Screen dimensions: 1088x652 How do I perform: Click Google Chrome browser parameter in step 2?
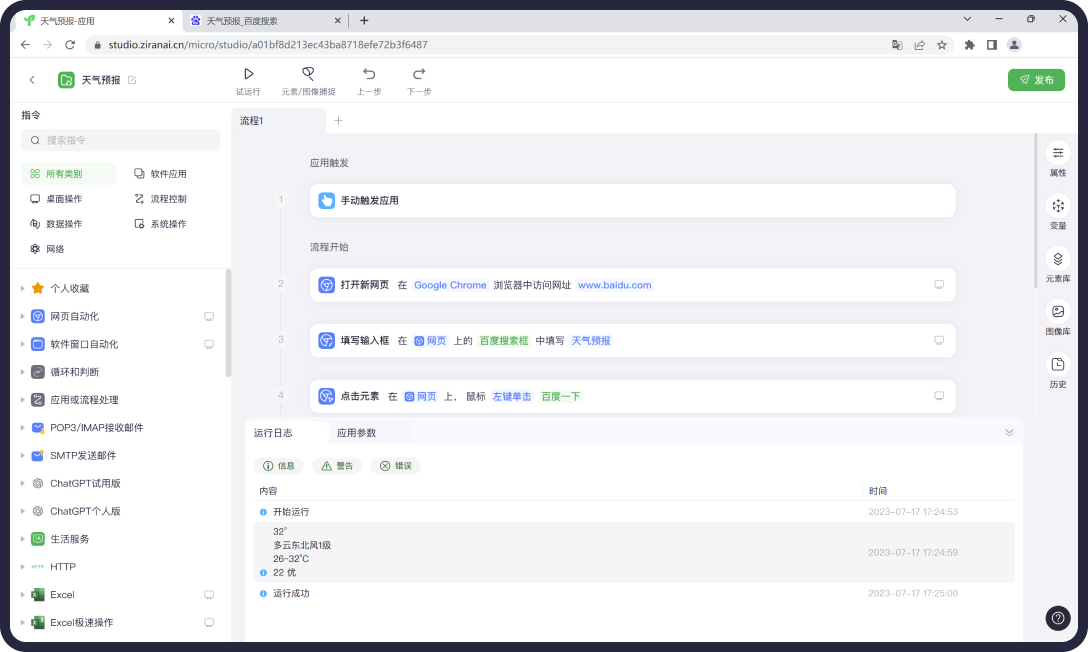pos(450,285)
